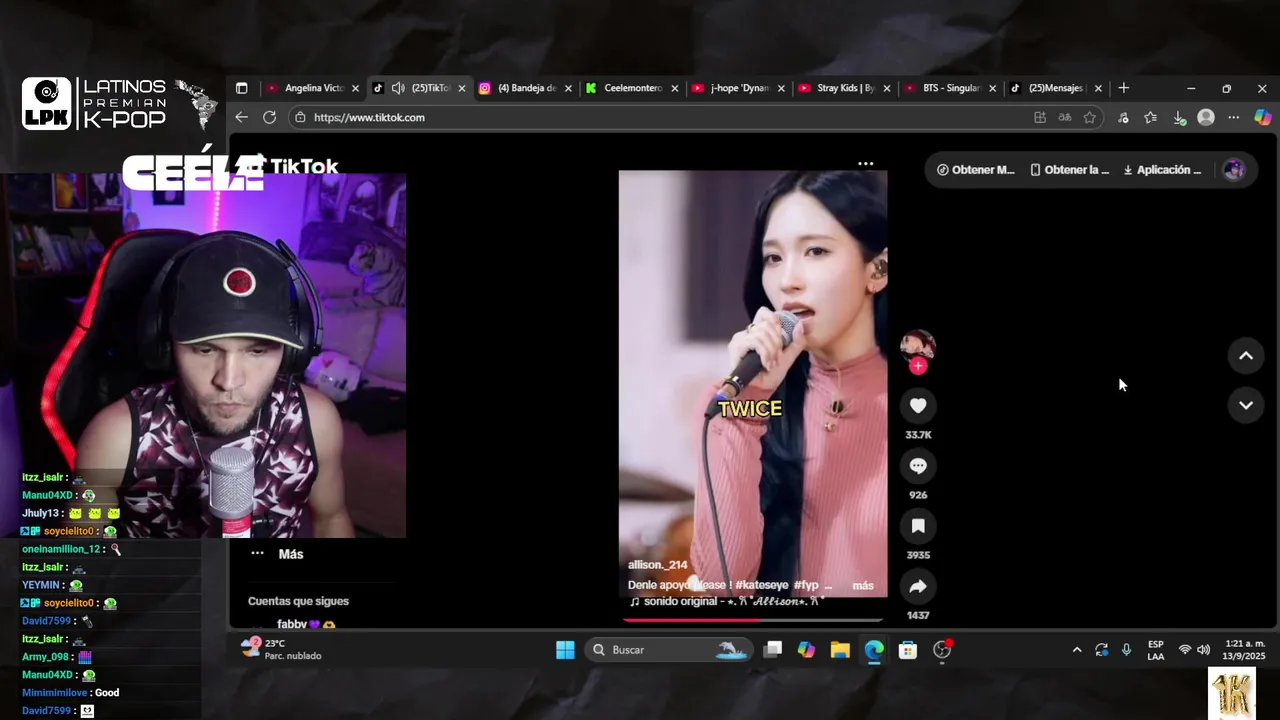Click the 'Obtener M...' button

tap(975, 170)
